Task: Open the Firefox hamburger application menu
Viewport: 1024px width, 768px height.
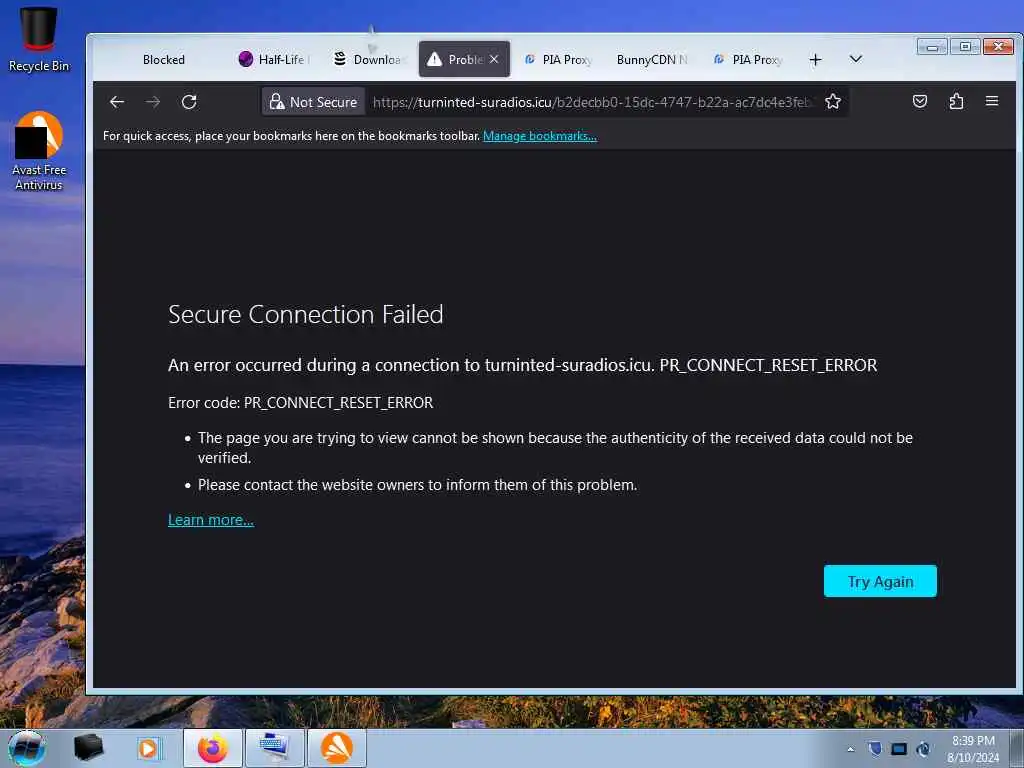Action: pos(992,101)
